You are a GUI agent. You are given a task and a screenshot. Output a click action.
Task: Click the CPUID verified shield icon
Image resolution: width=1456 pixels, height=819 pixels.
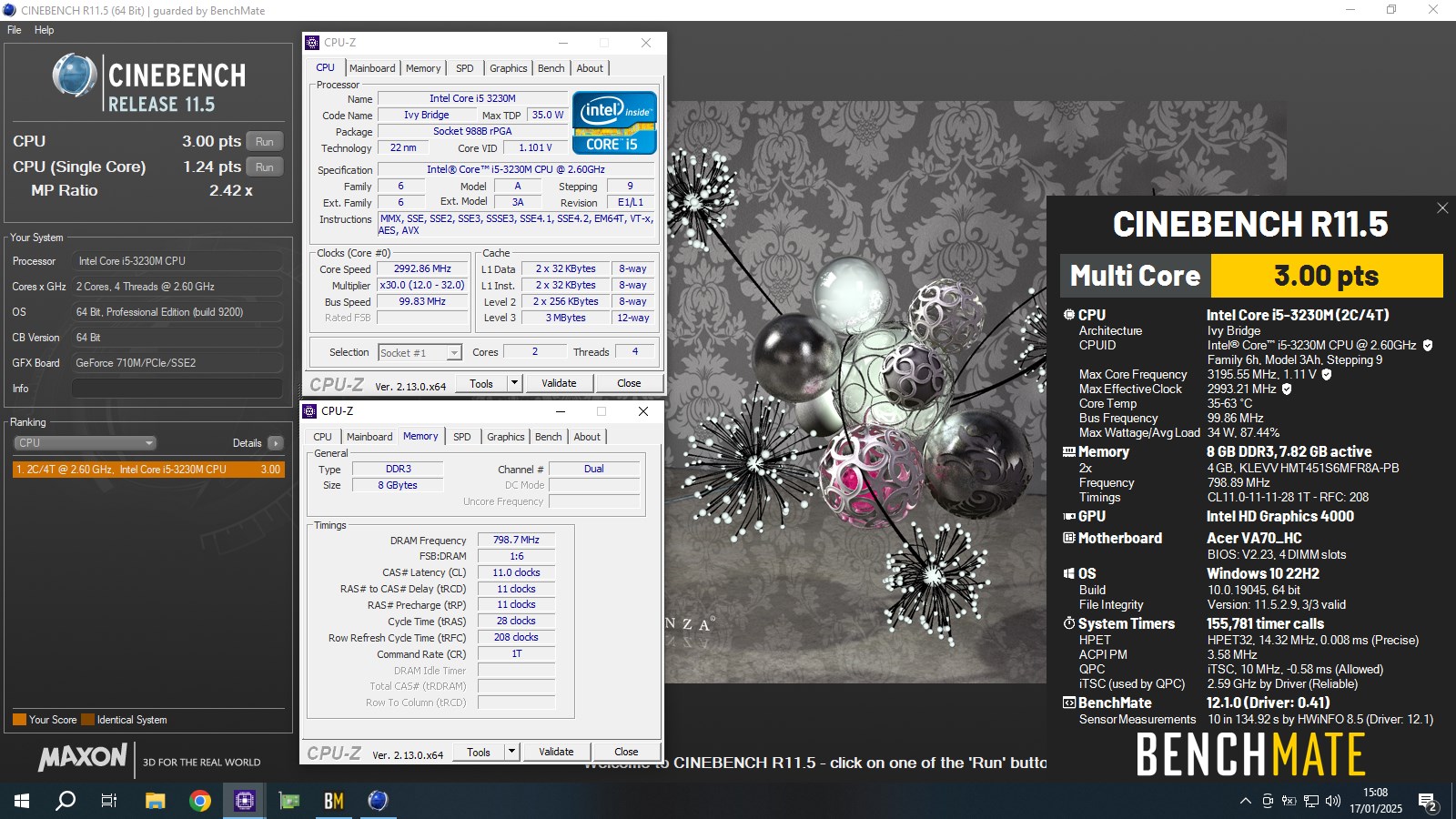tap(1428, 346)
